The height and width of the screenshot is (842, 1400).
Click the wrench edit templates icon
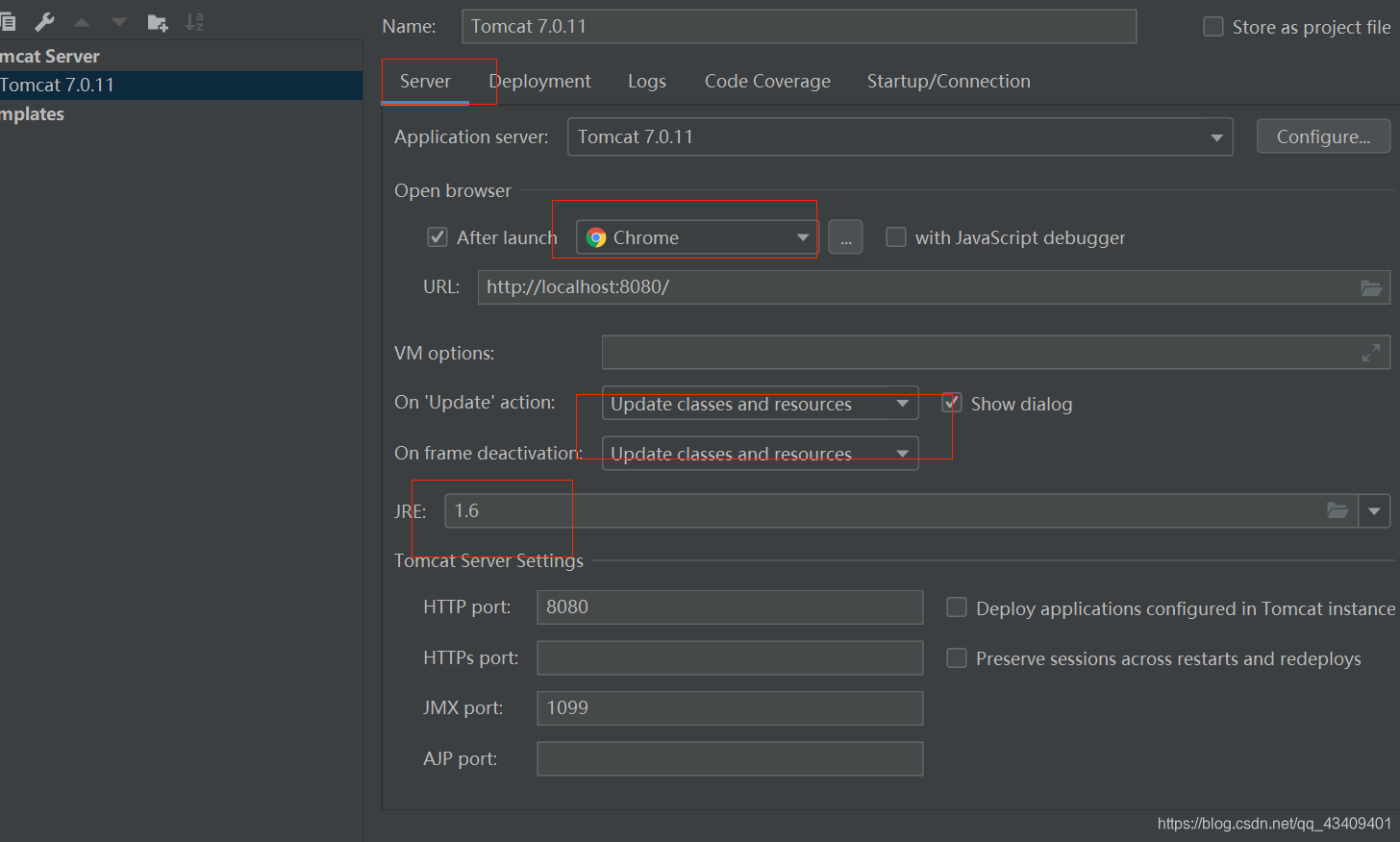44,22
